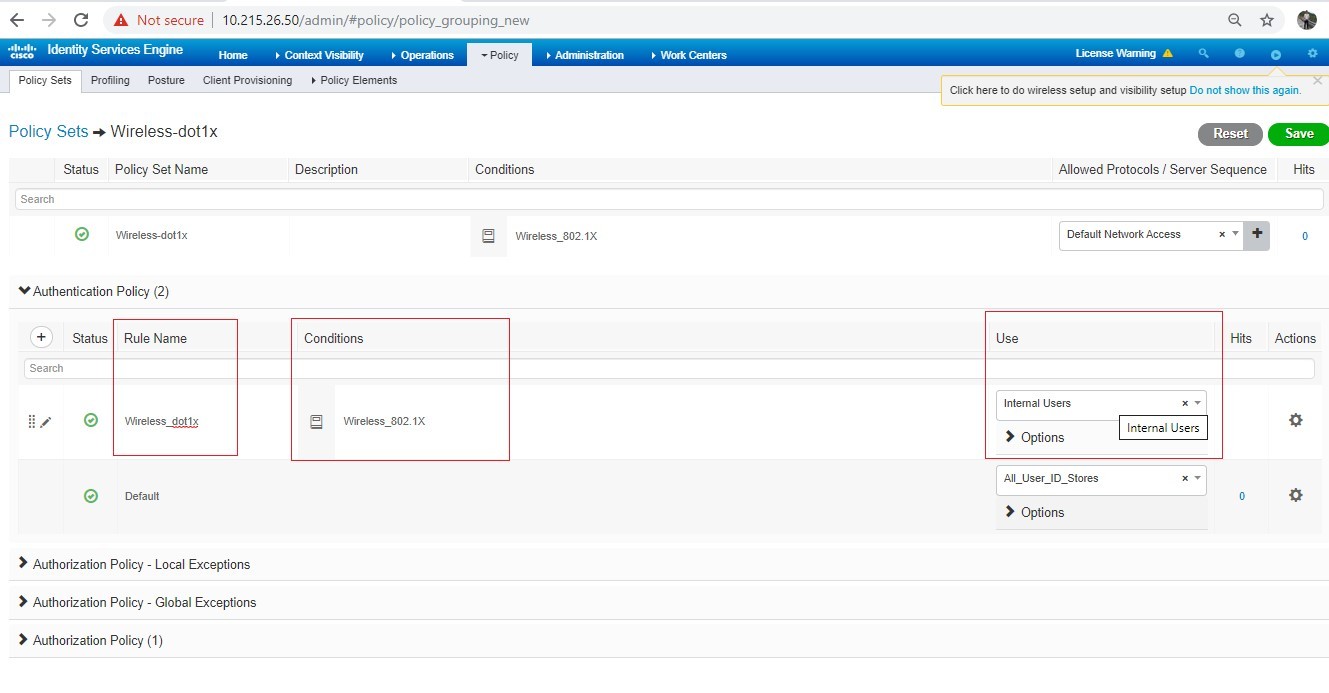This screenshot has width=1329, height=693.
Task: Open the Policy Elements submenu
Action: (x=354, y=80)
